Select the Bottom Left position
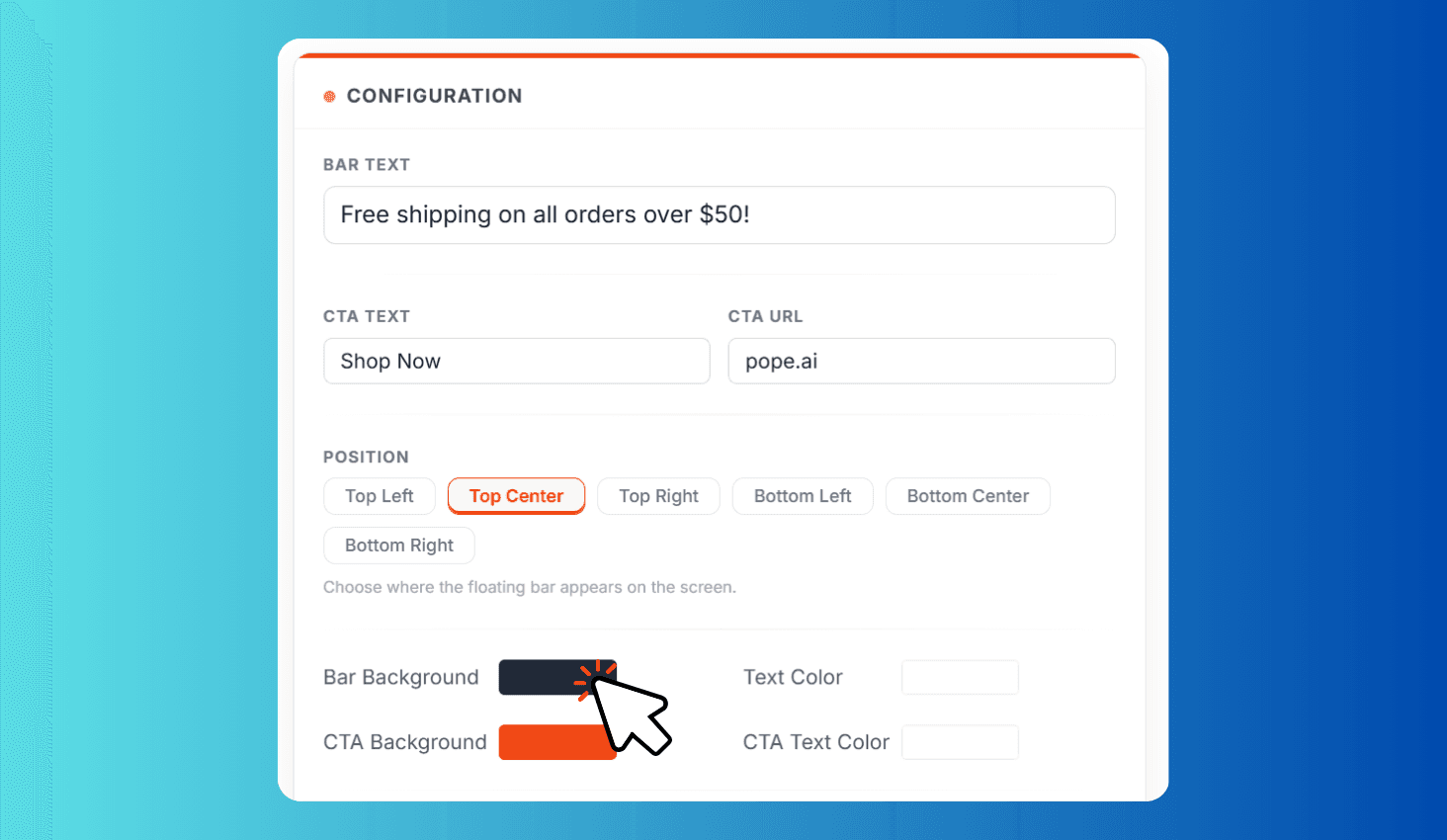The width and height of the screenshot is (1447, 840). pos(803,496)
